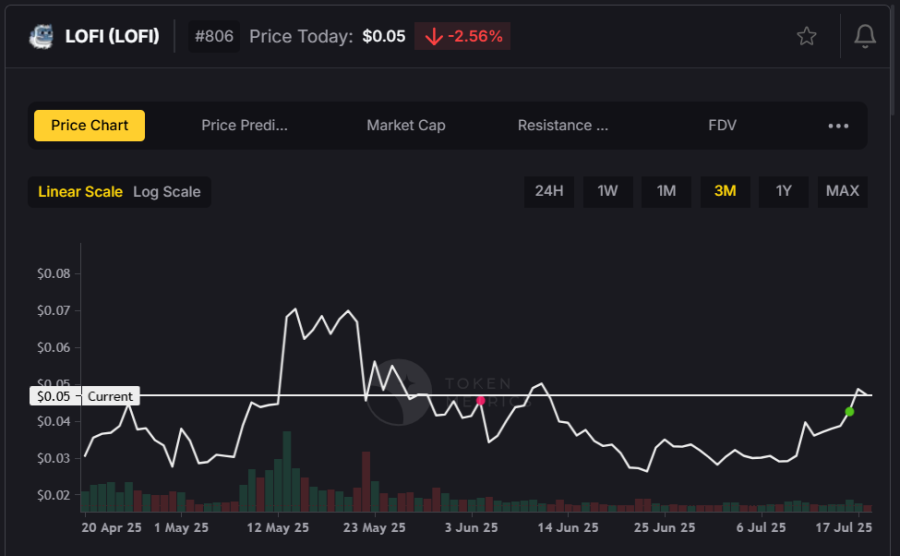Click the red down-arrow price change badge
This screenshot has width=900, height=556.
463,37
